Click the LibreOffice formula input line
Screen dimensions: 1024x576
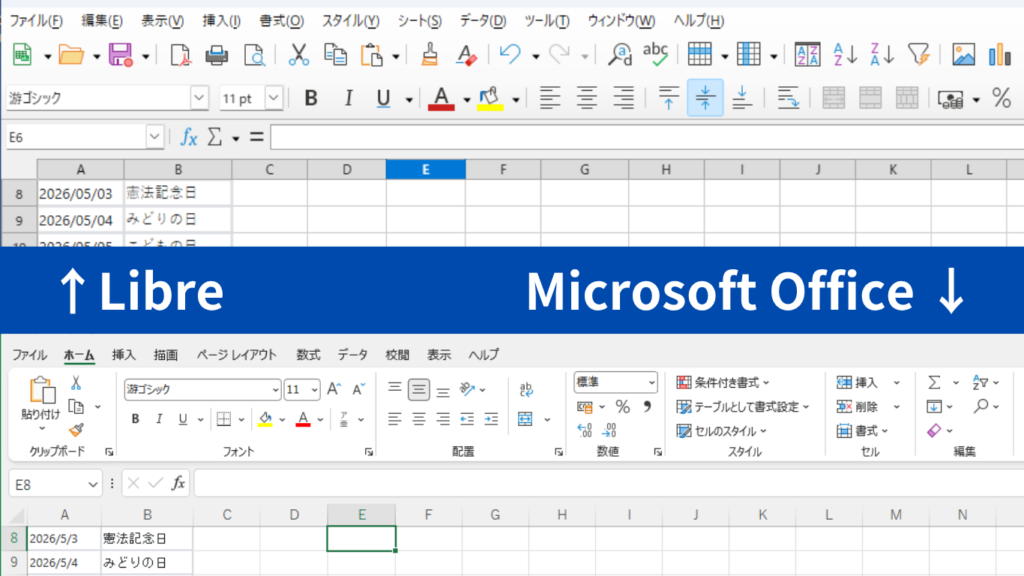click(x=647, y=137)
